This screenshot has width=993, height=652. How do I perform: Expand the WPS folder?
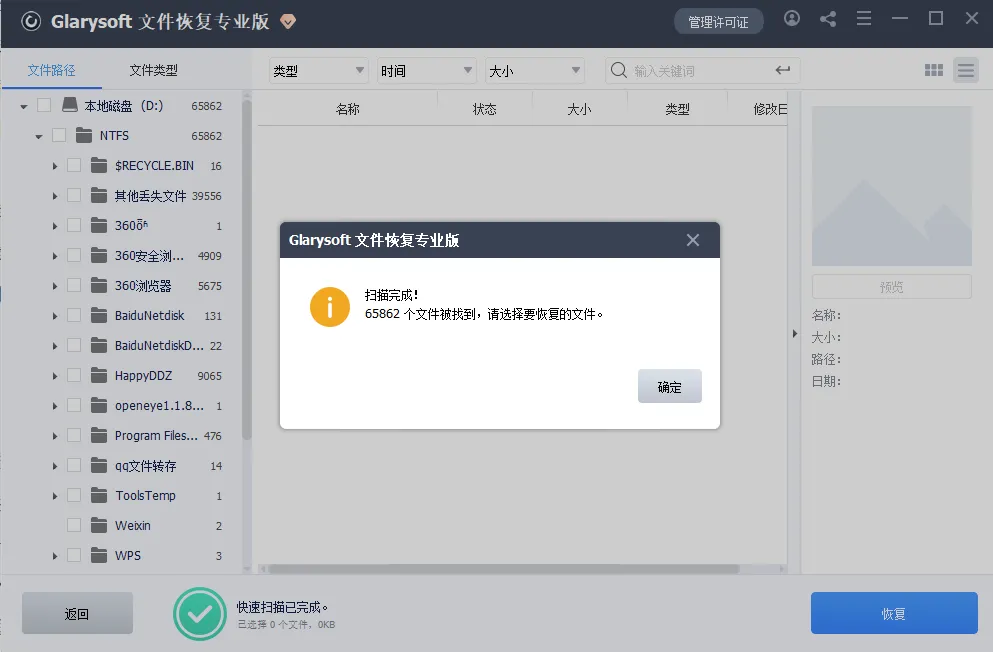(x=54, y=556)
